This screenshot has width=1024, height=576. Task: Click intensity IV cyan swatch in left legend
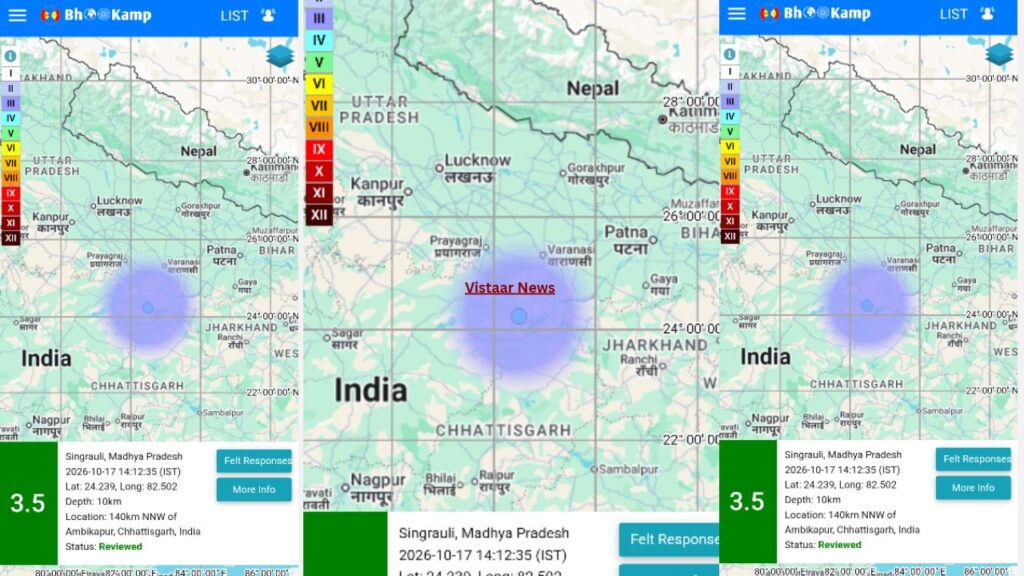tap(10, 118)
